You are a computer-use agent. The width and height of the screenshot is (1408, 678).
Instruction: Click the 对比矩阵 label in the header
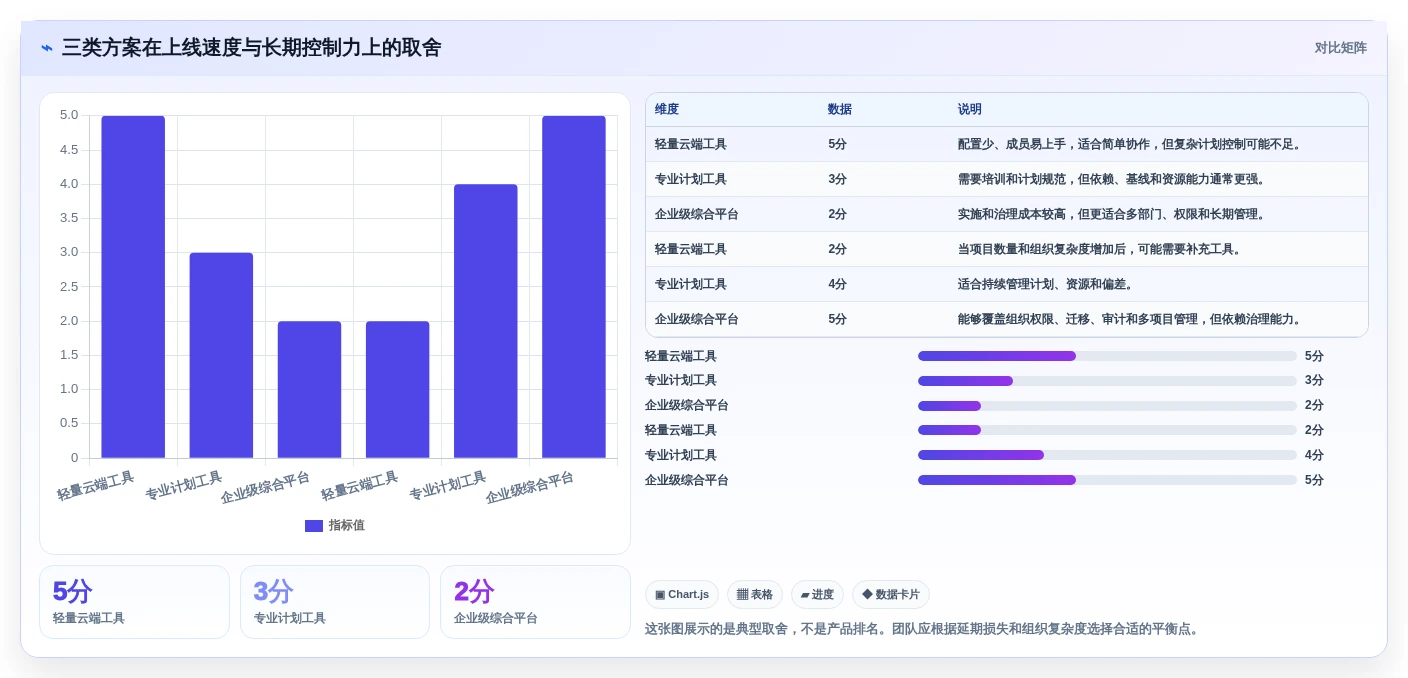pos(1340,48)
